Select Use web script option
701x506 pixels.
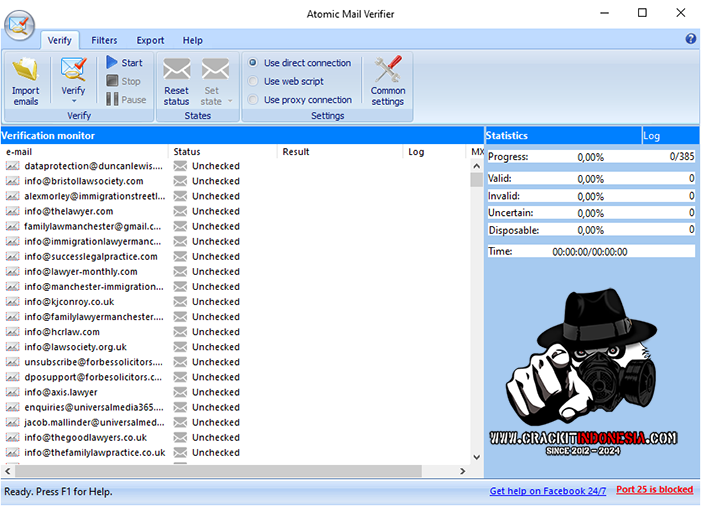253,81
